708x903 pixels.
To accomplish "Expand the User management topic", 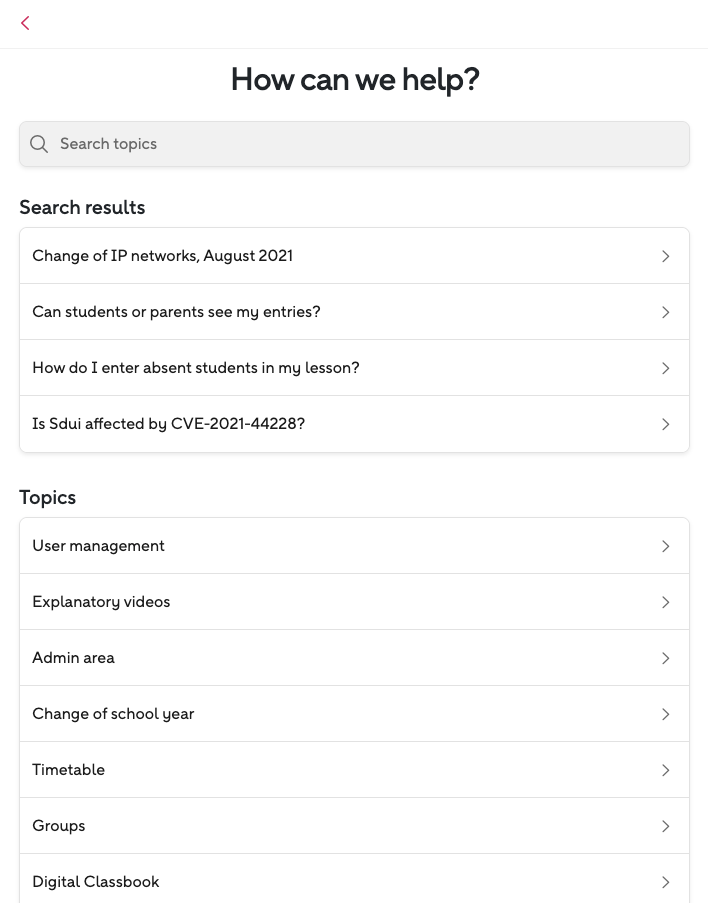I will point(98,546).
